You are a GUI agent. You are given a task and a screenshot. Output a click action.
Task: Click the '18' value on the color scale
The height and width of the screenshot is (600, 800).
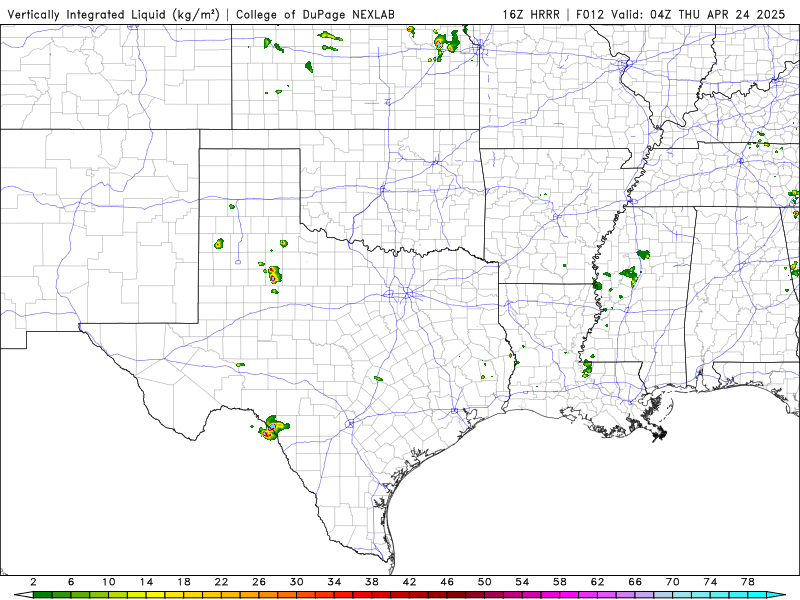[x=184, y=582]
